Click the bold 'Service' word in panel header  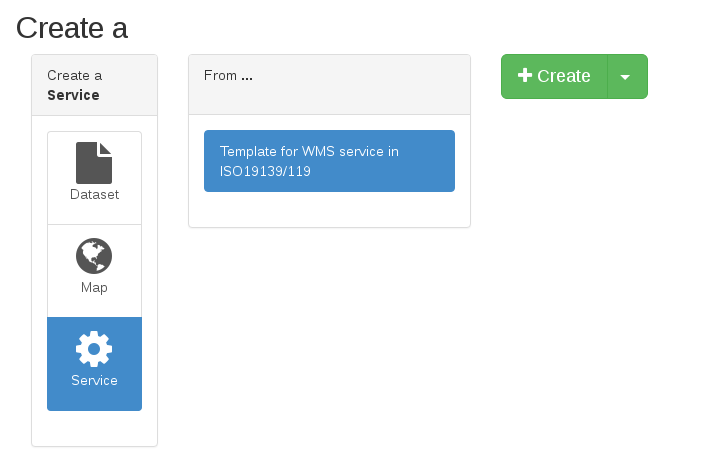(x=73, y=96)
